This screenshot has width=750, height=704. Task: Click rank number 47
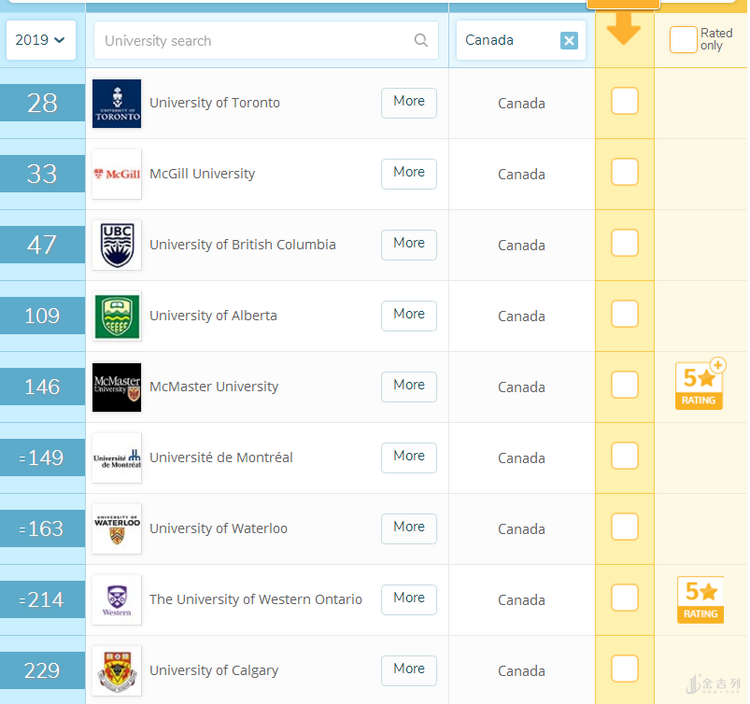click(x=42, y=245)
